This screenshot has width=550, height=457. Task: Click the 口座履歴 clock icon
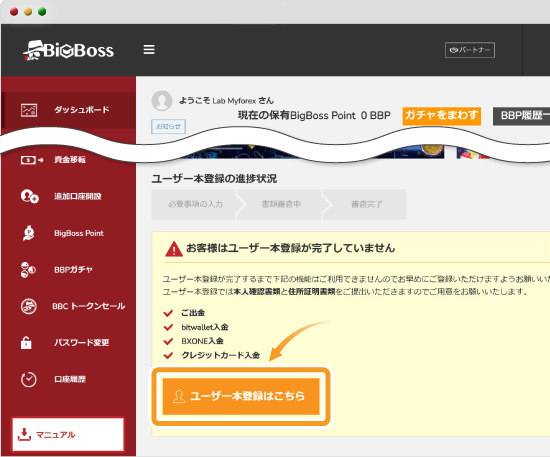(29, 379)
